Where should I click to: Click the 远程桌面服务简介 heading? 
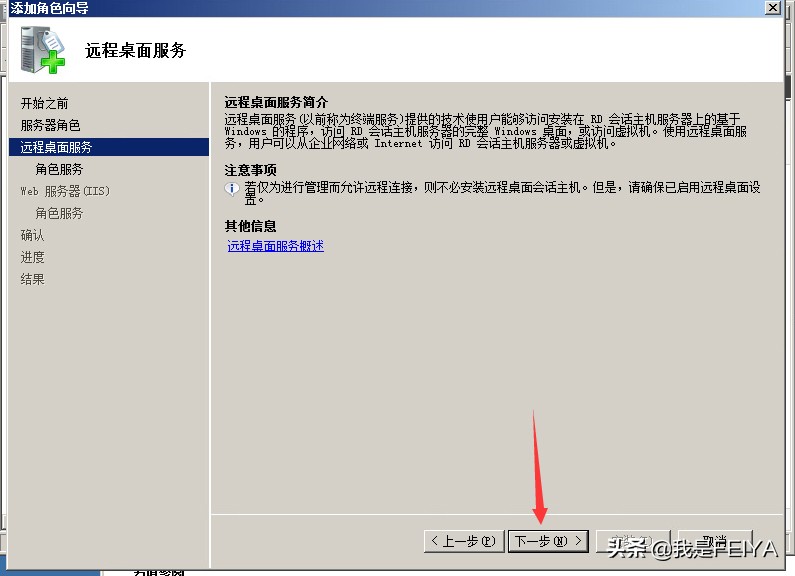click(276, 102)
